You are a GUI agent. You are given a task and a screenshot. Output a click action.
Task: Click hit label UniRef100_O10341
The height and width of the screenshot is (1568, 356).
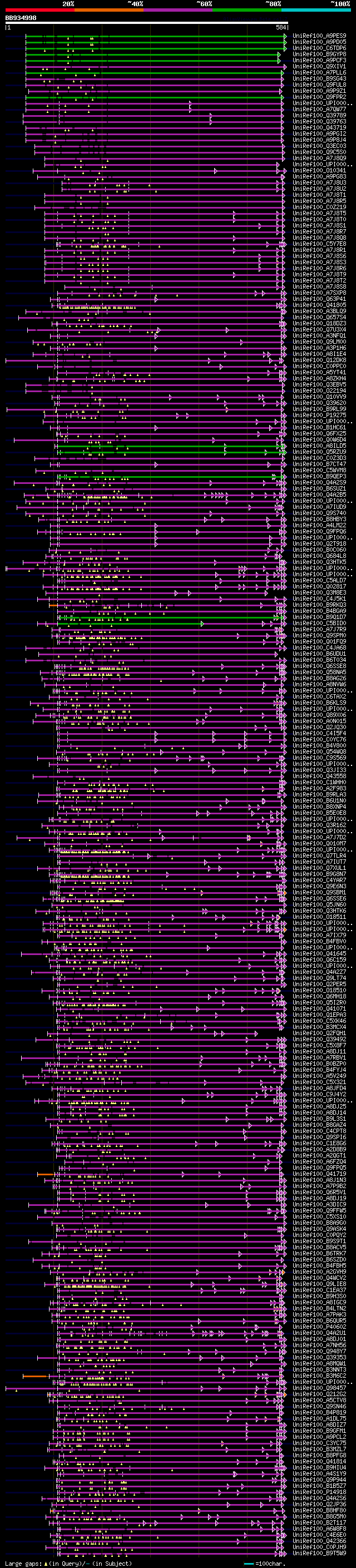point(319,170)
